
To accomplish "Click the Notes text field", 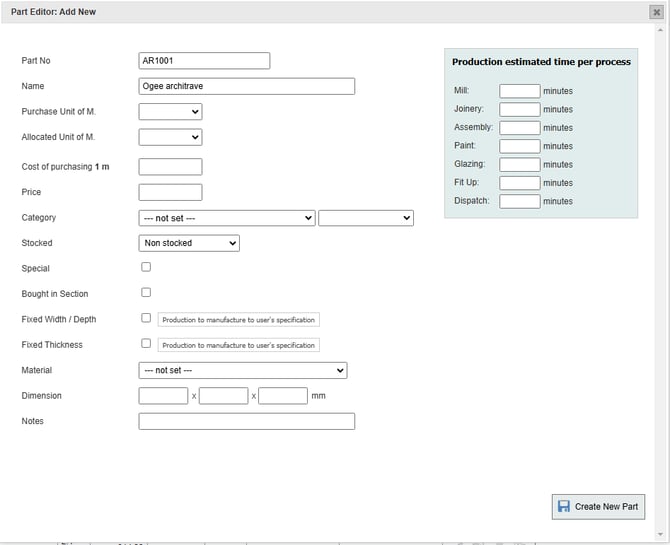I will click(246, 421).
